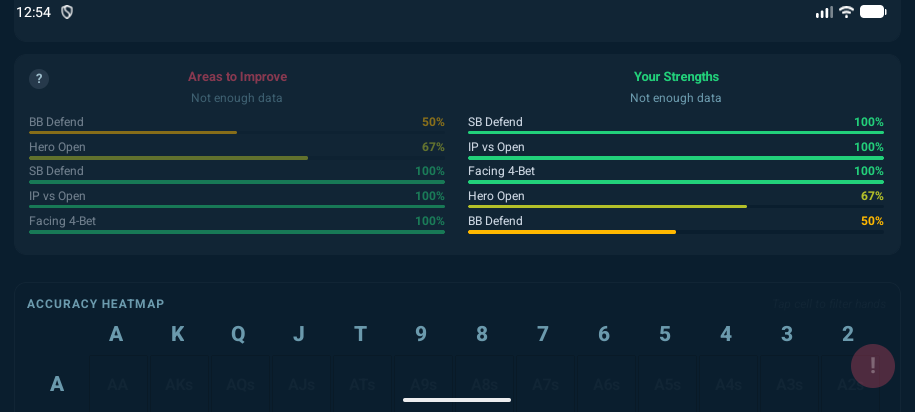The height and width of the screenshot is (412, 915).
Task: Tap the Wi-Fi status icon
Action: click(x=846, y=12)
